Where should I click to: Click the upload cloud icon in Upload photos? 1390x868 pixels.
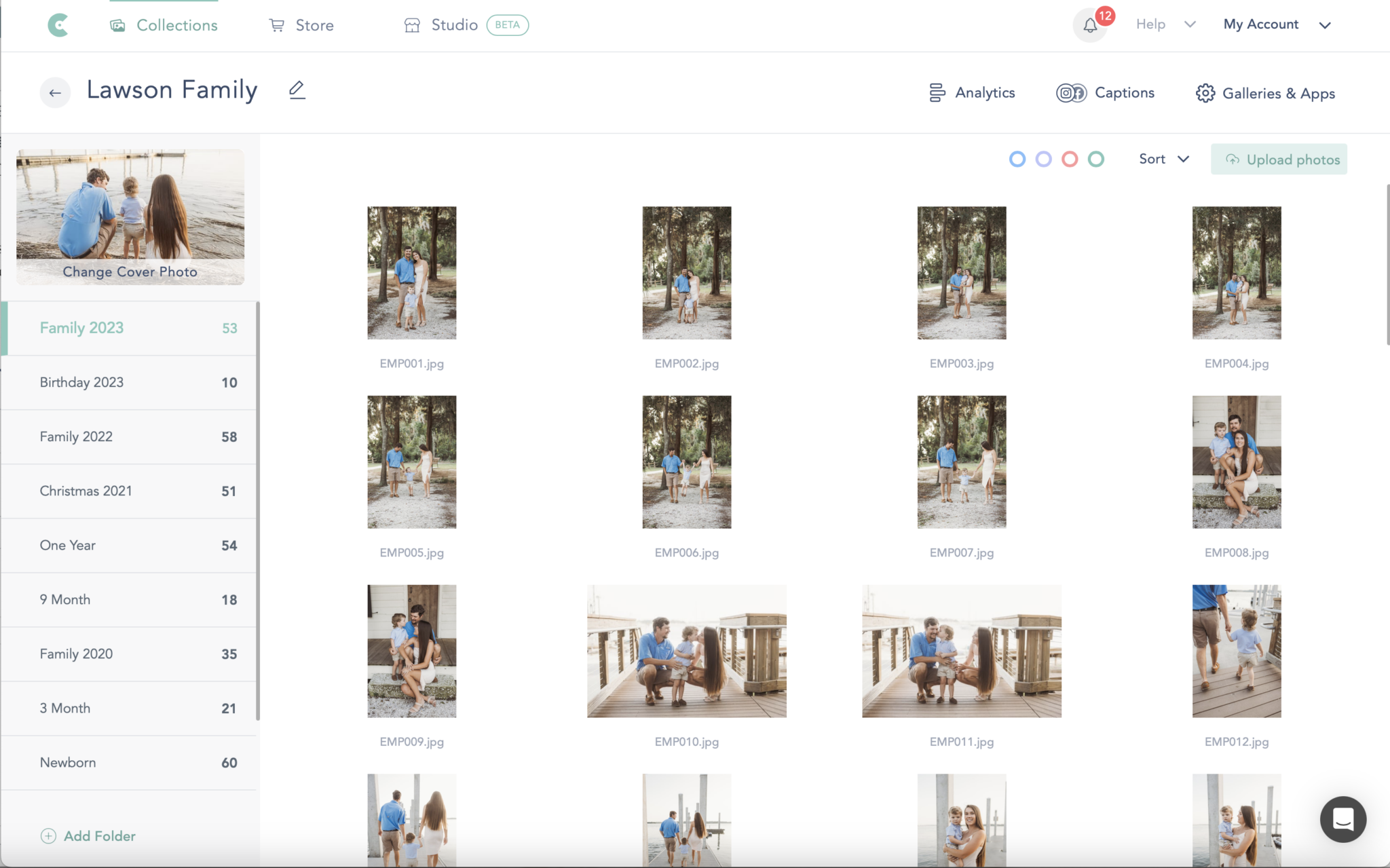tap(1232, 159)
